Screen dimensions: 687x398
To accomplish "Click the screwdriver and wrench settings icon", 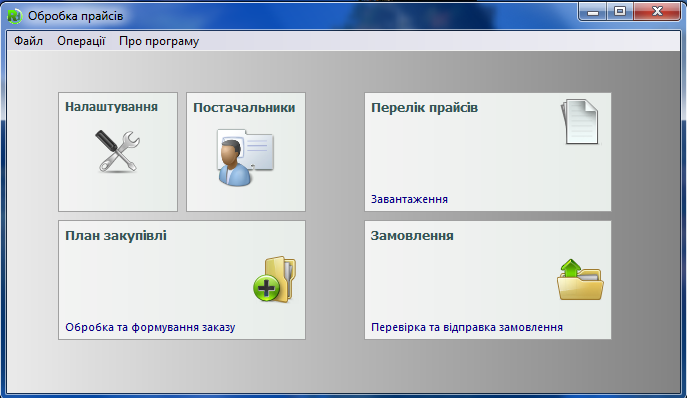I will (117, 151).
